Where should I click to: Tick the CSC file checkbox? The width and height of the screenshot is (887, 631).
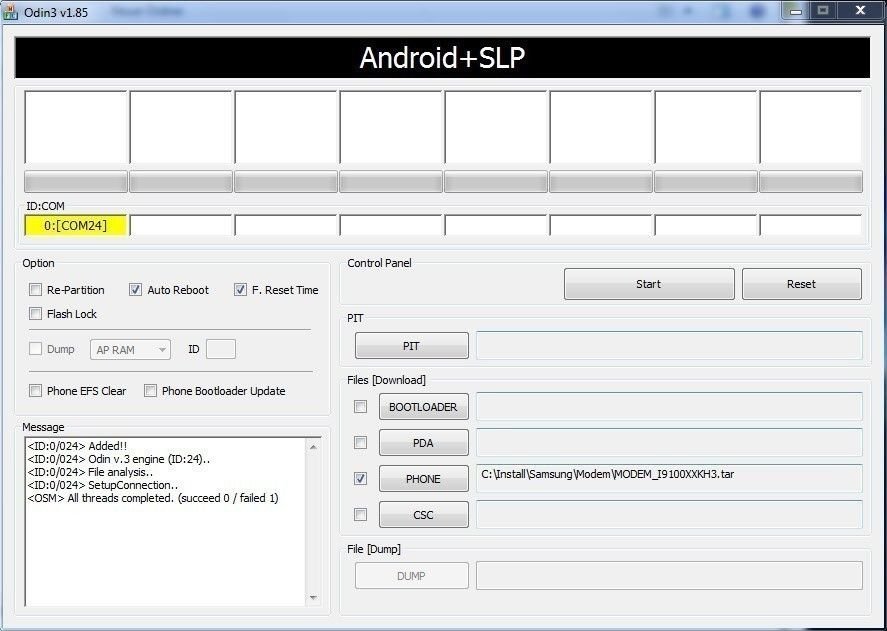tap(360, 514)
